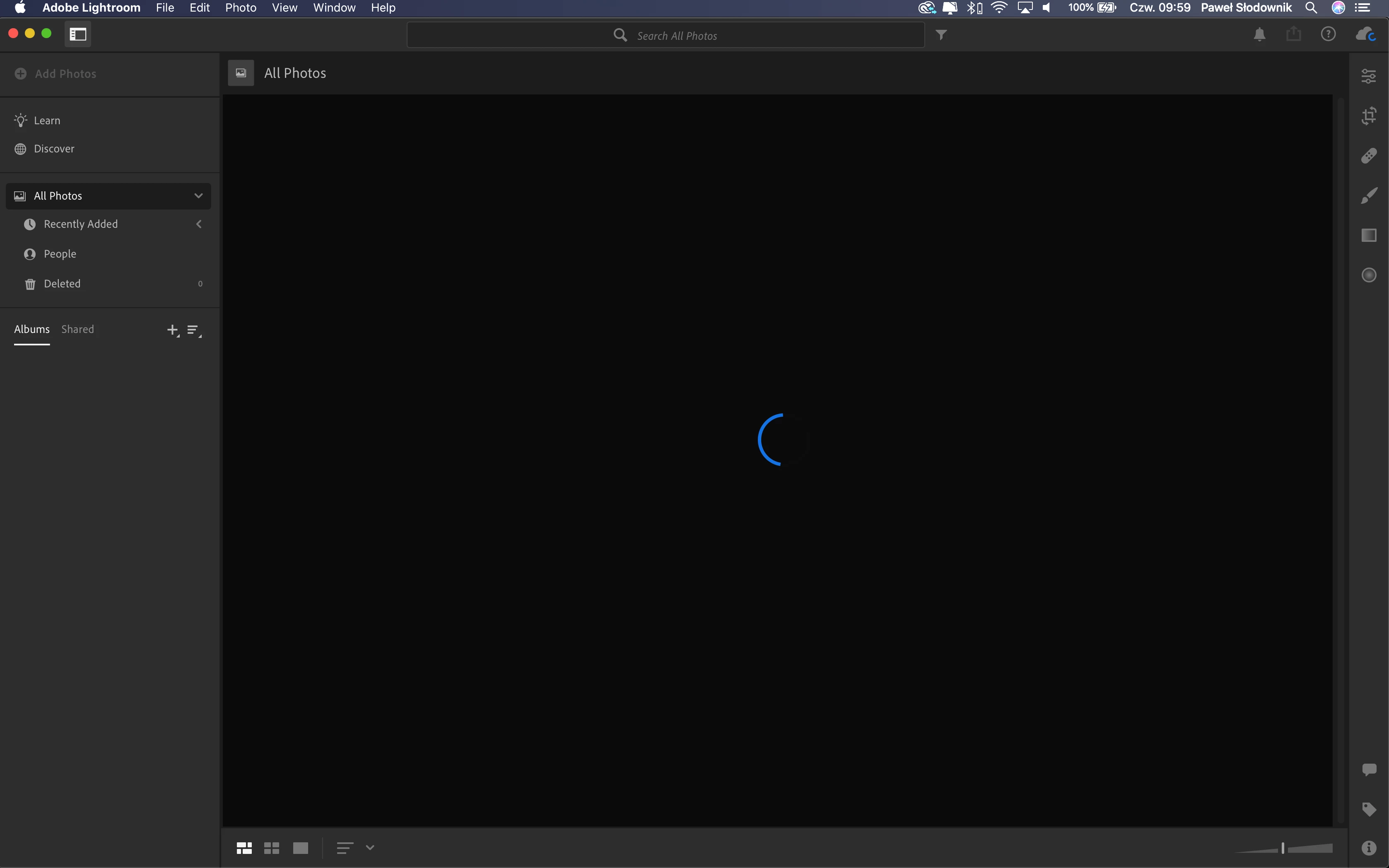Click the Search All Photos field
The height and width of the screenshot is (868, 1389).
666,36
